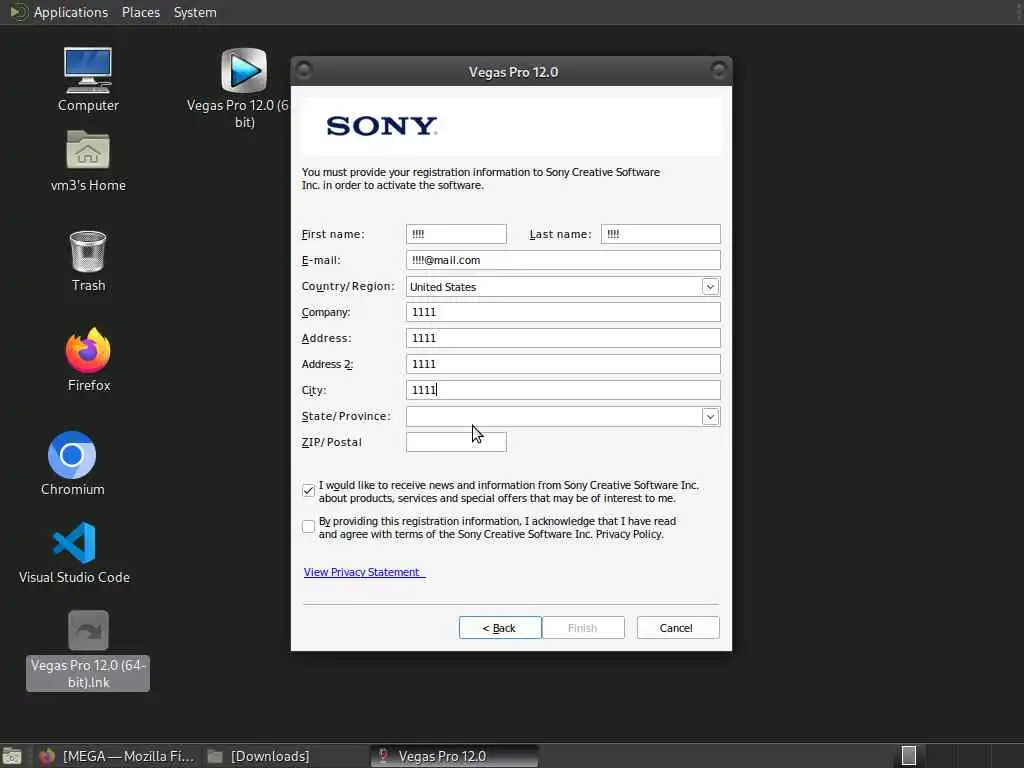The image size is (1024, 768).
Task: Click the E-mail input field
Action: click(563, 260)
